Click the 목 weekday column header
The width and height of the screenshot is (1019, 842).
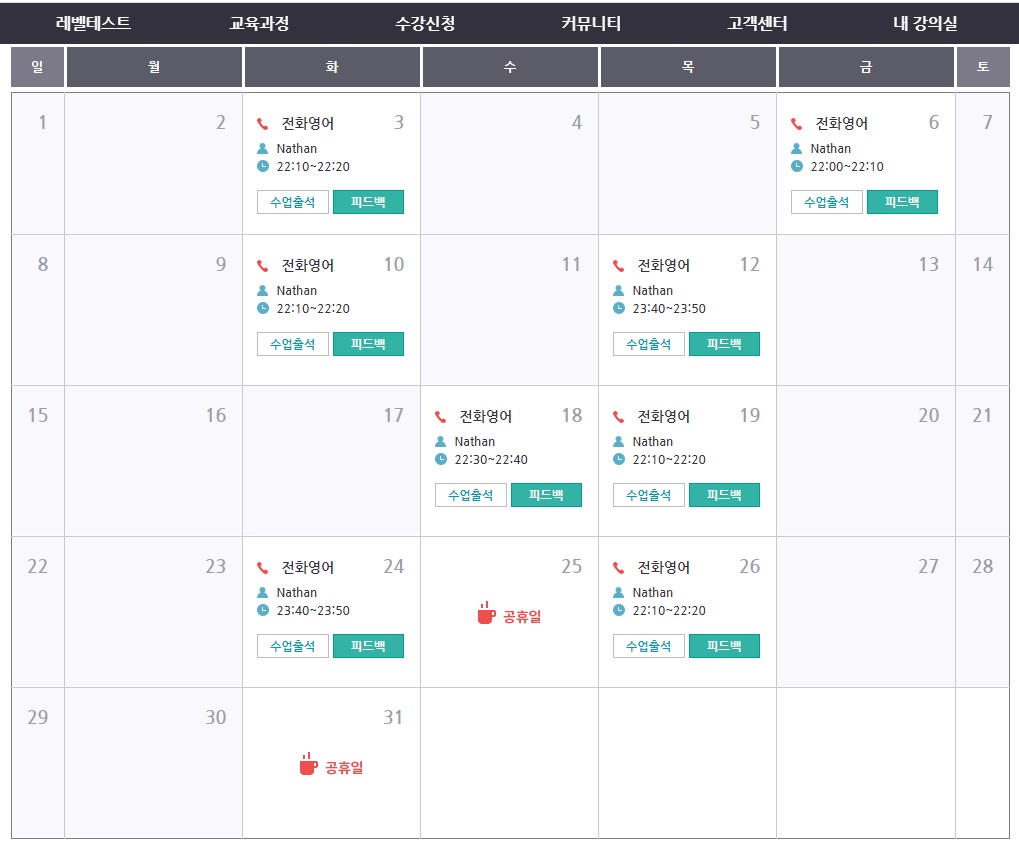click(688, 67)
